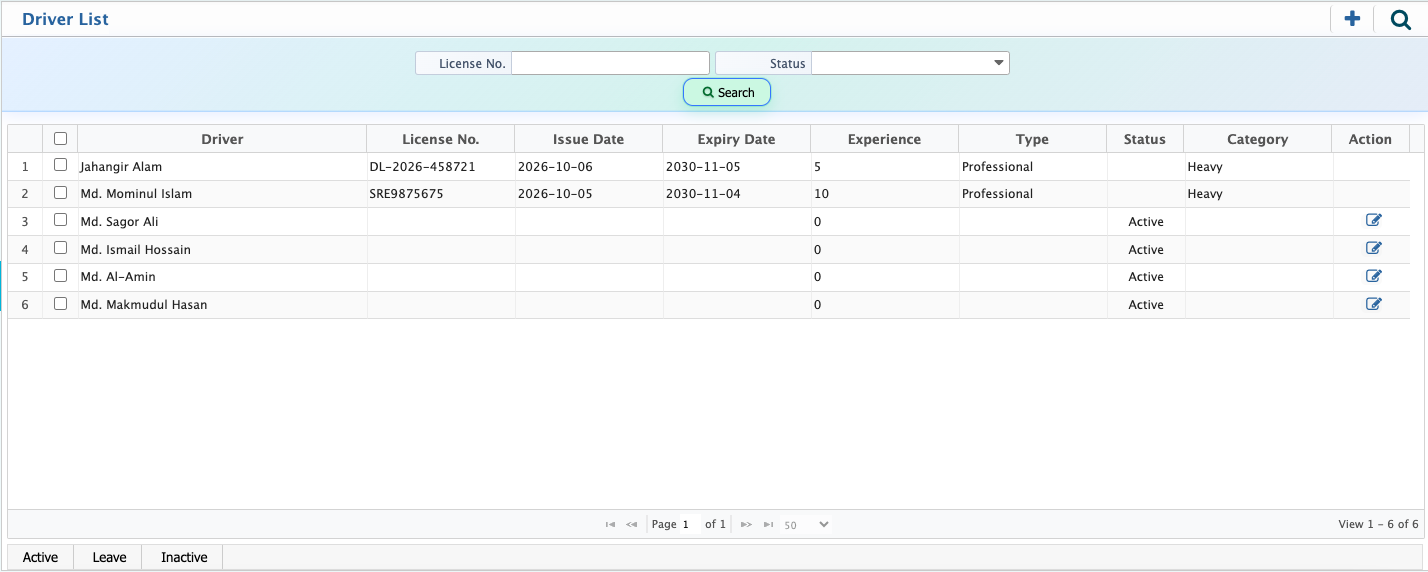1428x572 pixels.
Task: Go to first page pager icon
Action: [x=610, y=524]
